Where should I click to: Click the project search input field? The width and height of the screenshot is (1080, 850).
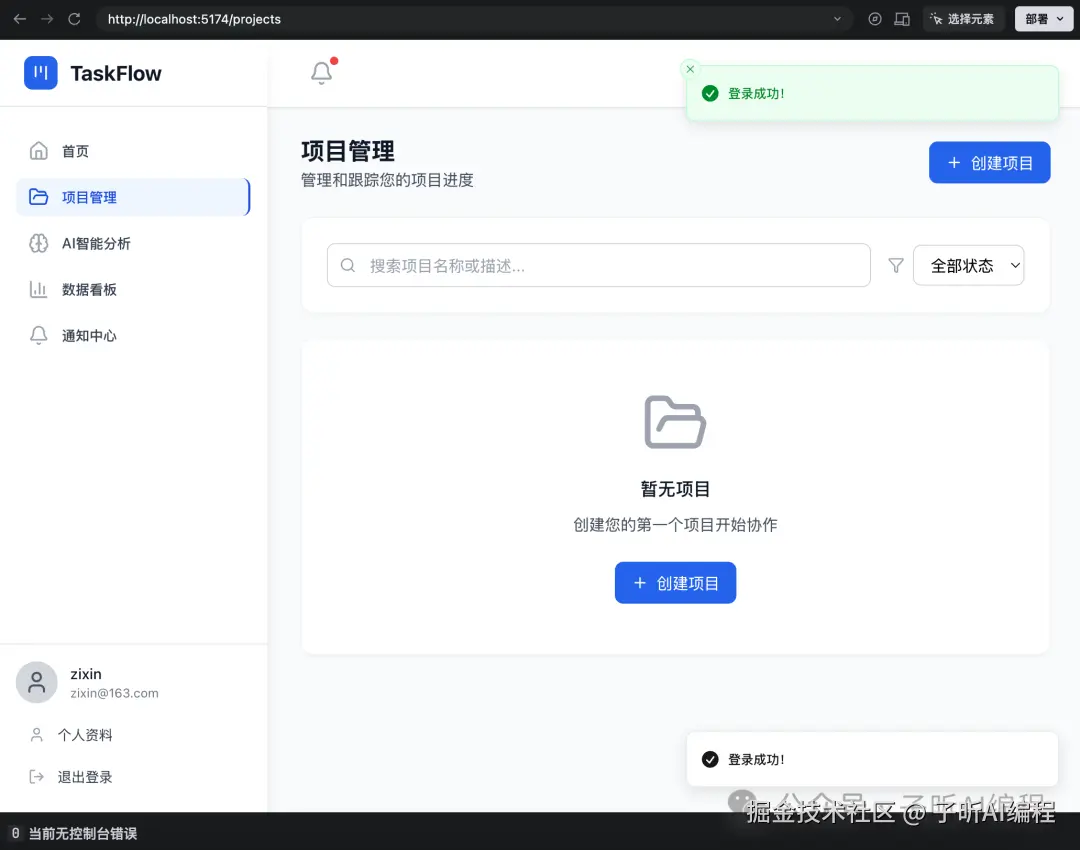(598, 265)
